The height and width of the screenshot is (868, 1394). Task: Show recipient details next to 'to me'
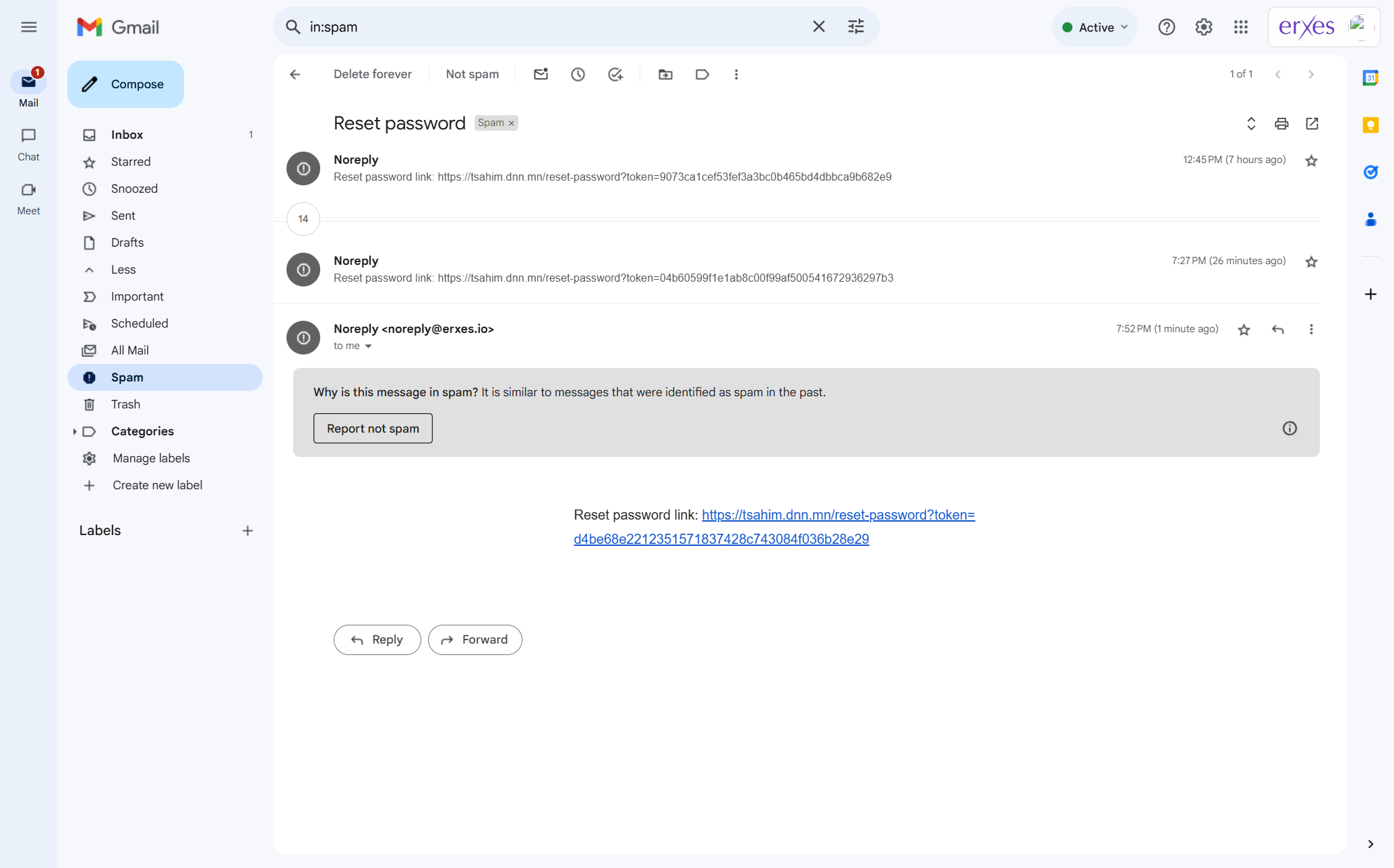click(x=368, y=346)
